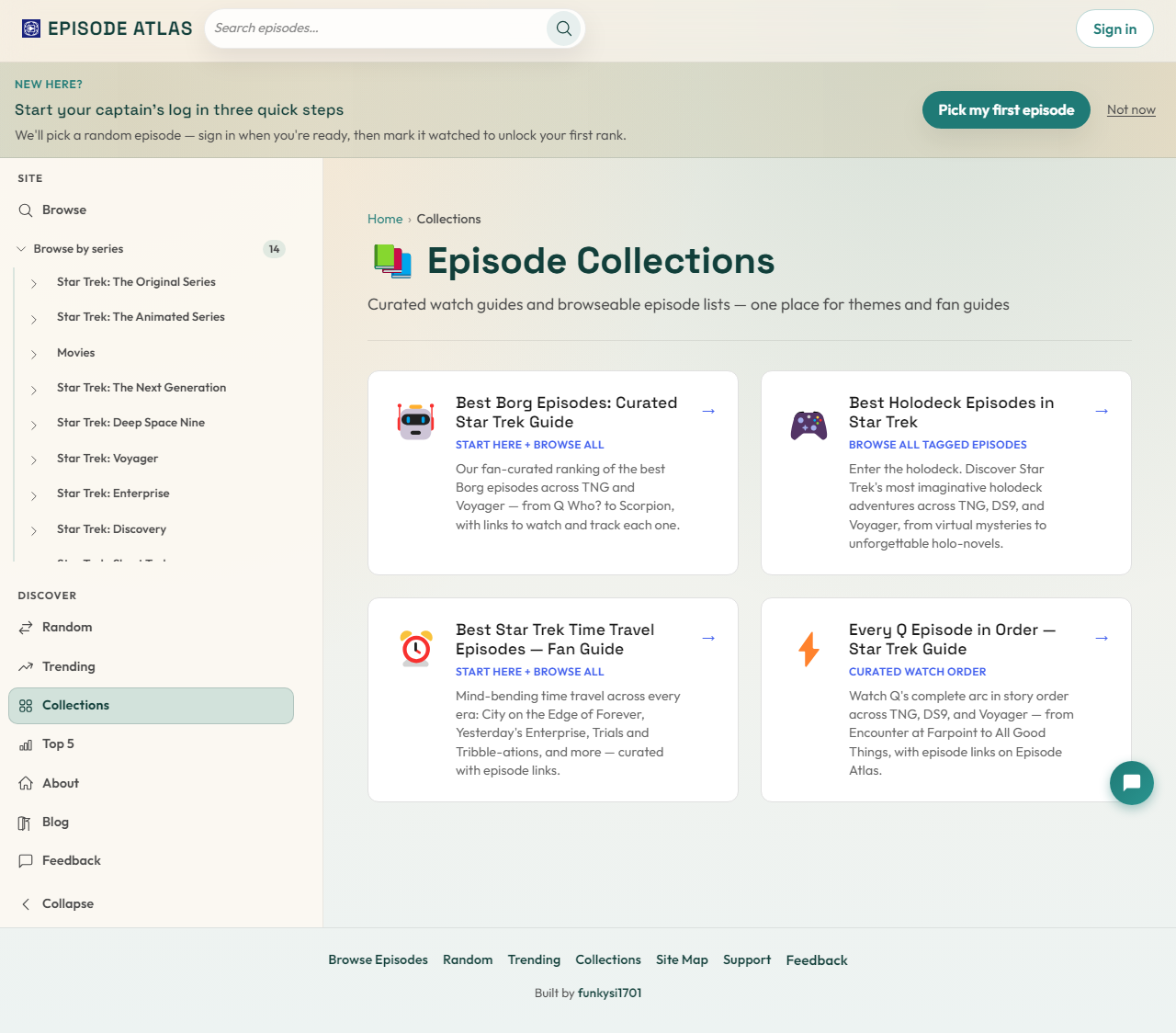Click the arrow on Time Travel Episodes card
Screen dimensions: 1176x1033
pos(708,638)
